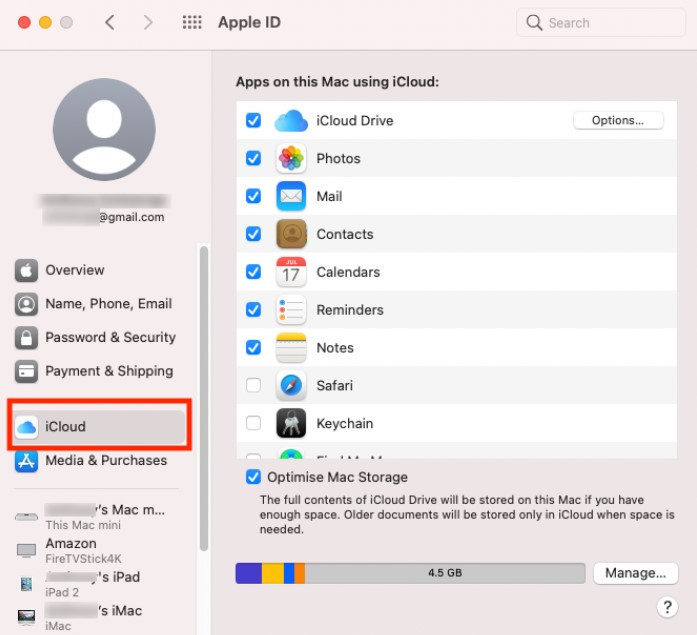
Task: Uncheck Photos checkbox
Action: tap(253, 158)
